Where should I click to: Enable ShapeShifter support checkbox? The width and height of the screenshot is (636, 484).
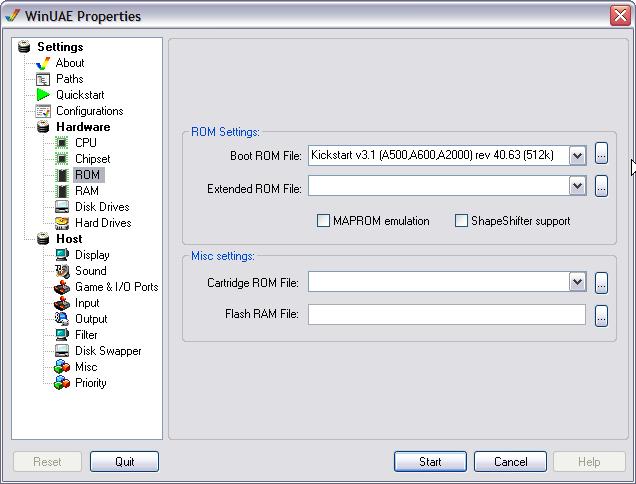(461, 221)
